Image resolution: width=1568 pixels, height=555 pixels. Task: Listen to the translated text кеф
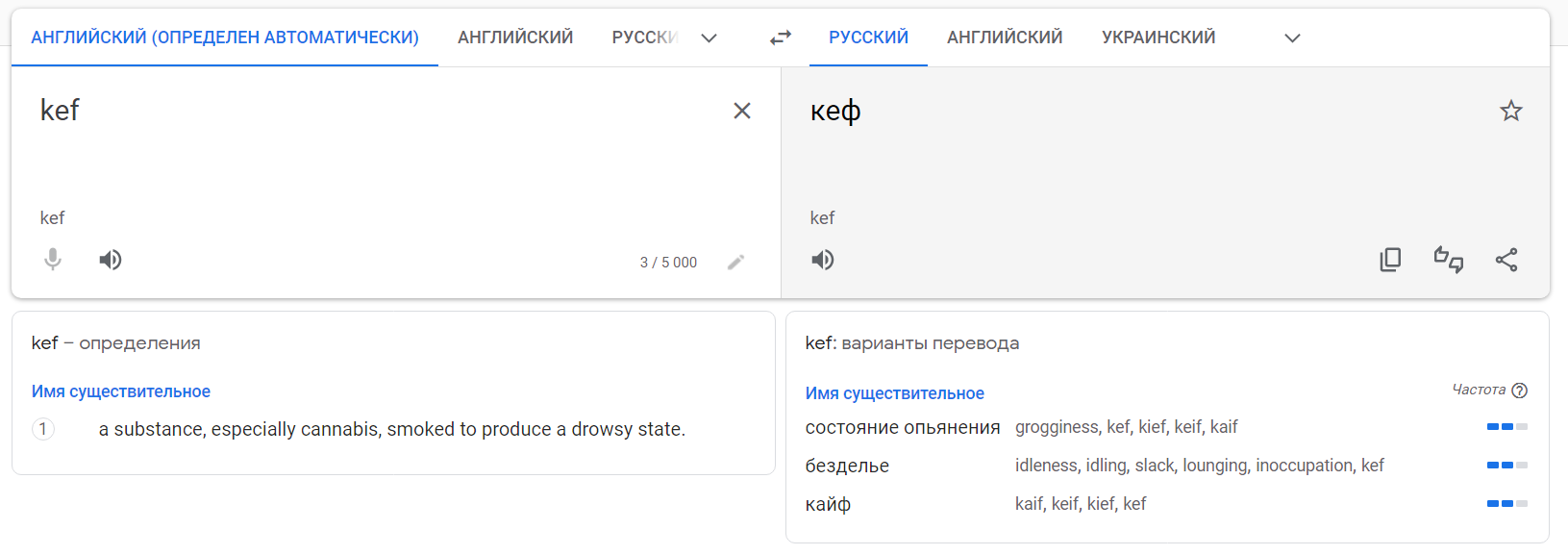pos(823,260)
